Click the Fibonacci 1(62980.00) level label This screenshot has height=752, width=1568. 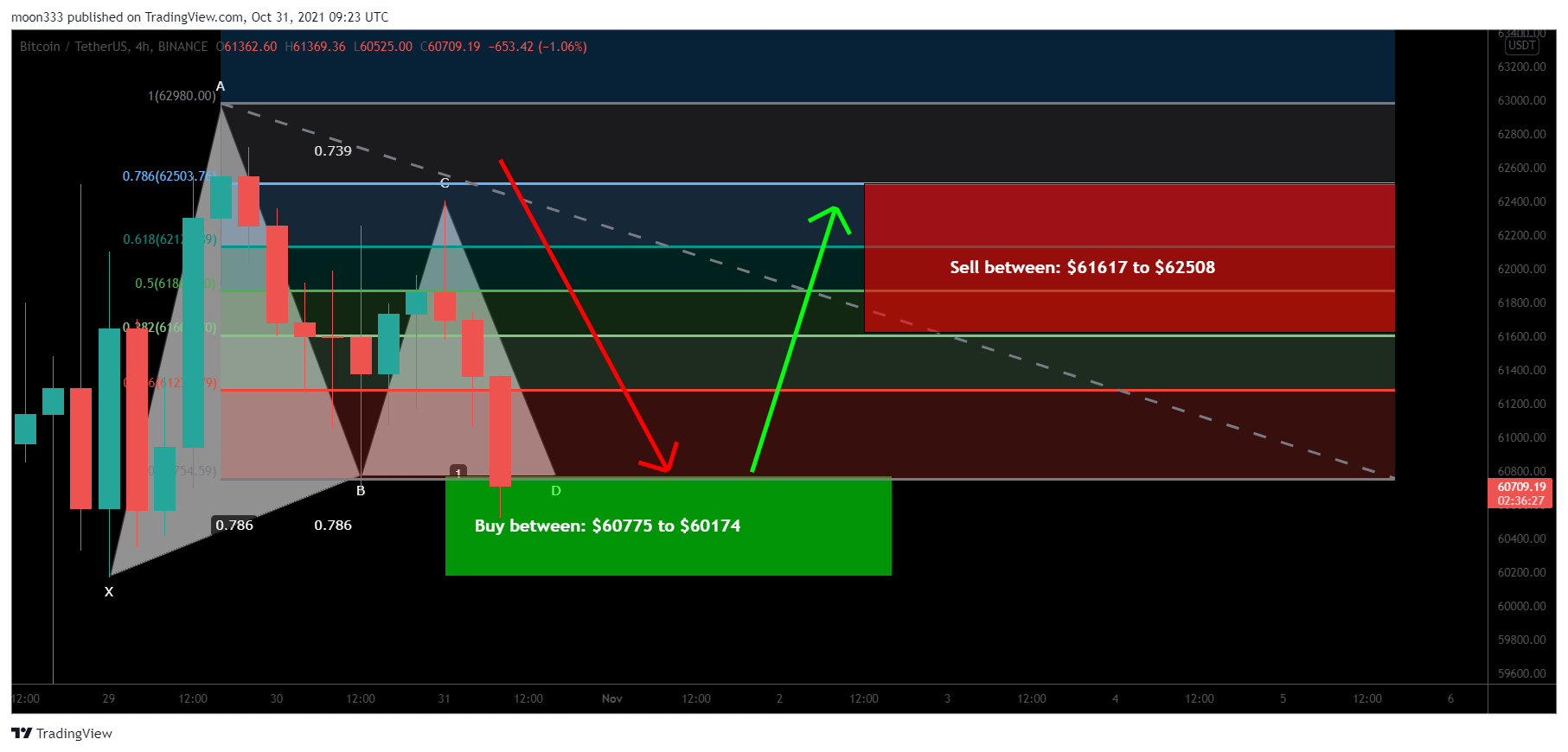(182, 96)
